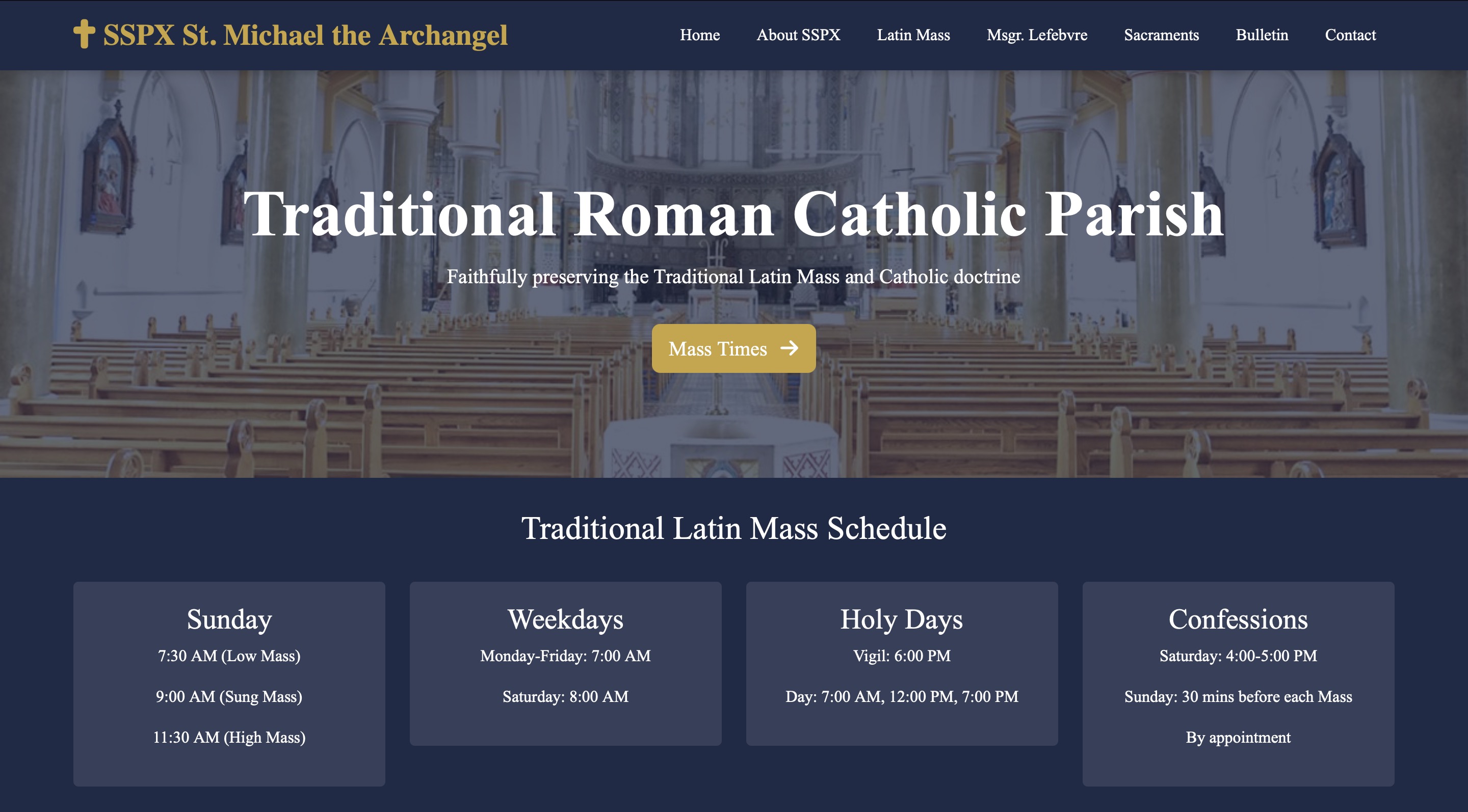
Task: Click Saturday: 4:00-5:00 PM confession time
Action: coord(1238,656)
